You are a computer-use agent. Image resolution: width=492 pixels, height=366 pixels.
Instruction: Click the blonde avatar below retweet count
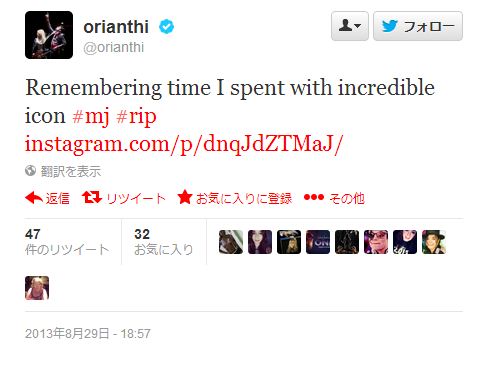pyautogui.click(x=37, y=288)
